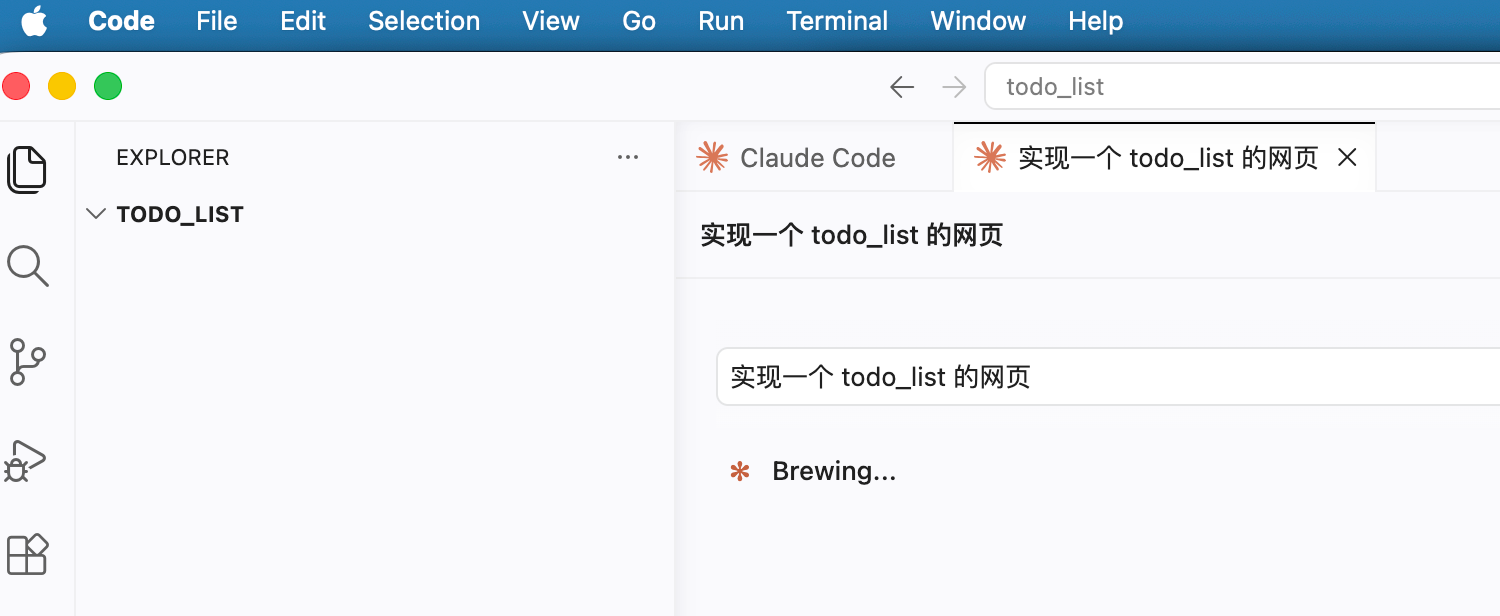This screenshot has width=1500, height=616.
Task: Click the todo_list command center search box
Action: pos(1242,87)
